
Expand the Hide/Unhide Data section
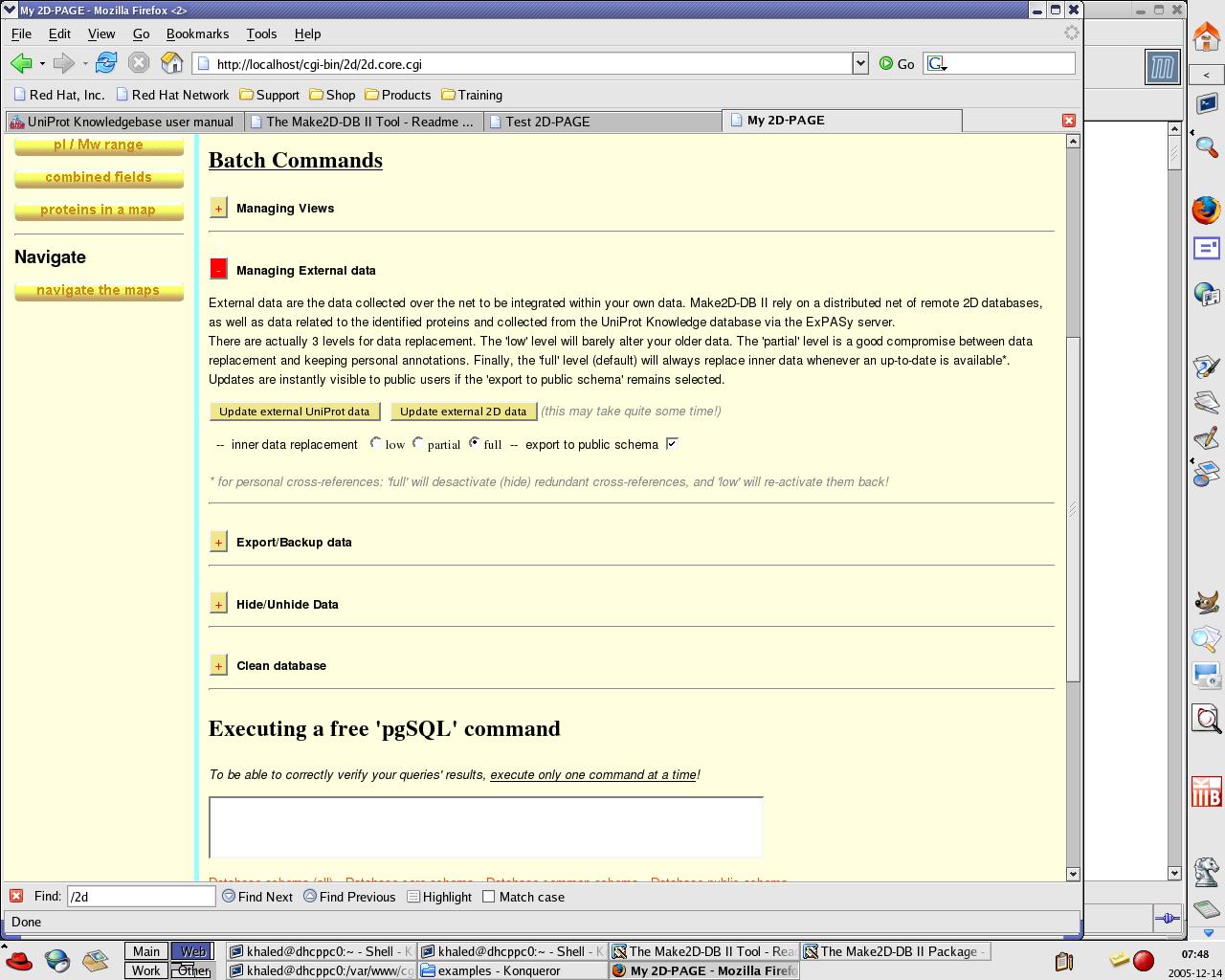pyautogui.click(x=218, y=604)
